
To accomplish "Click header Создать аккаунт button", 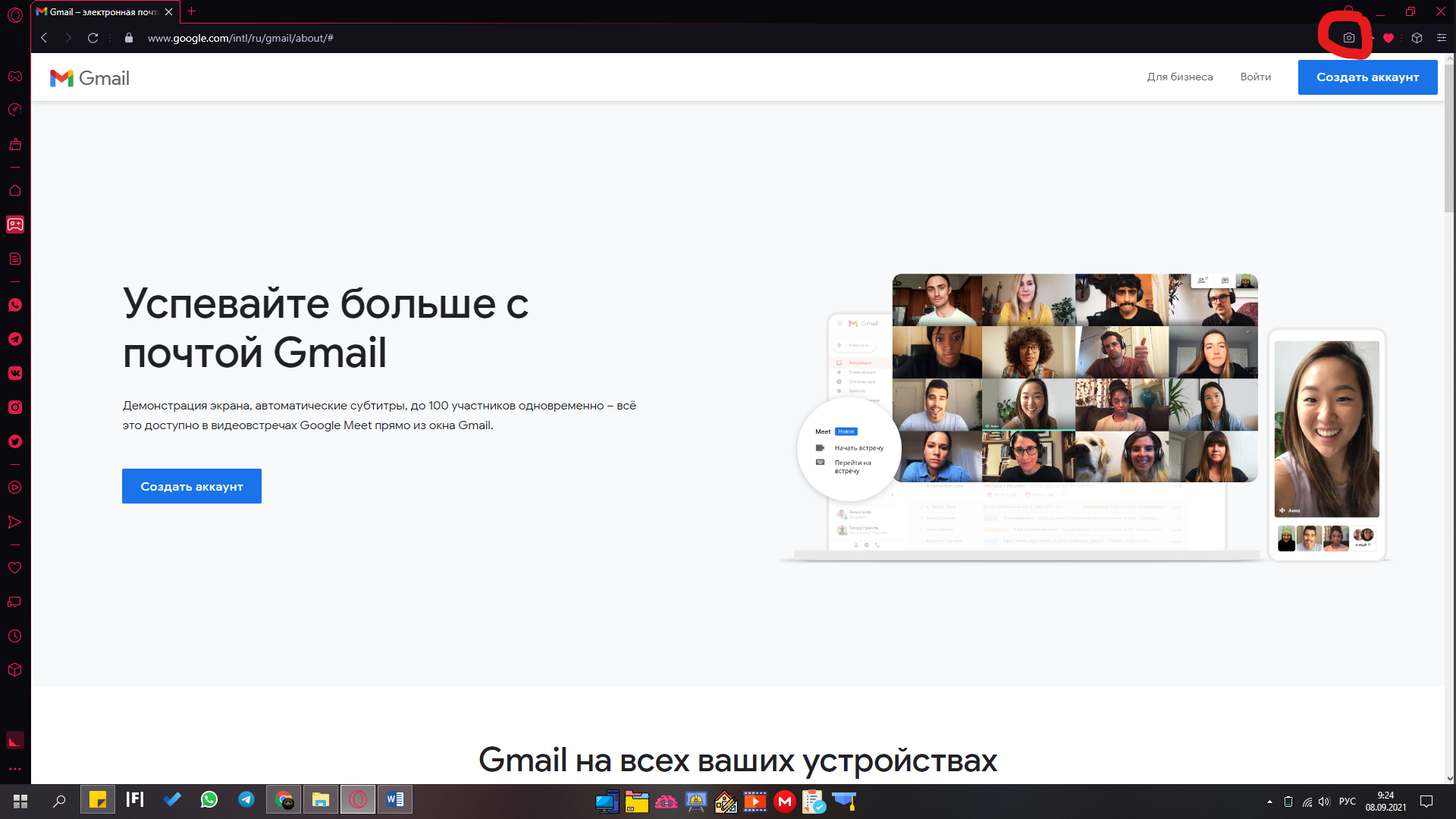I will [x=1367, y=77].
